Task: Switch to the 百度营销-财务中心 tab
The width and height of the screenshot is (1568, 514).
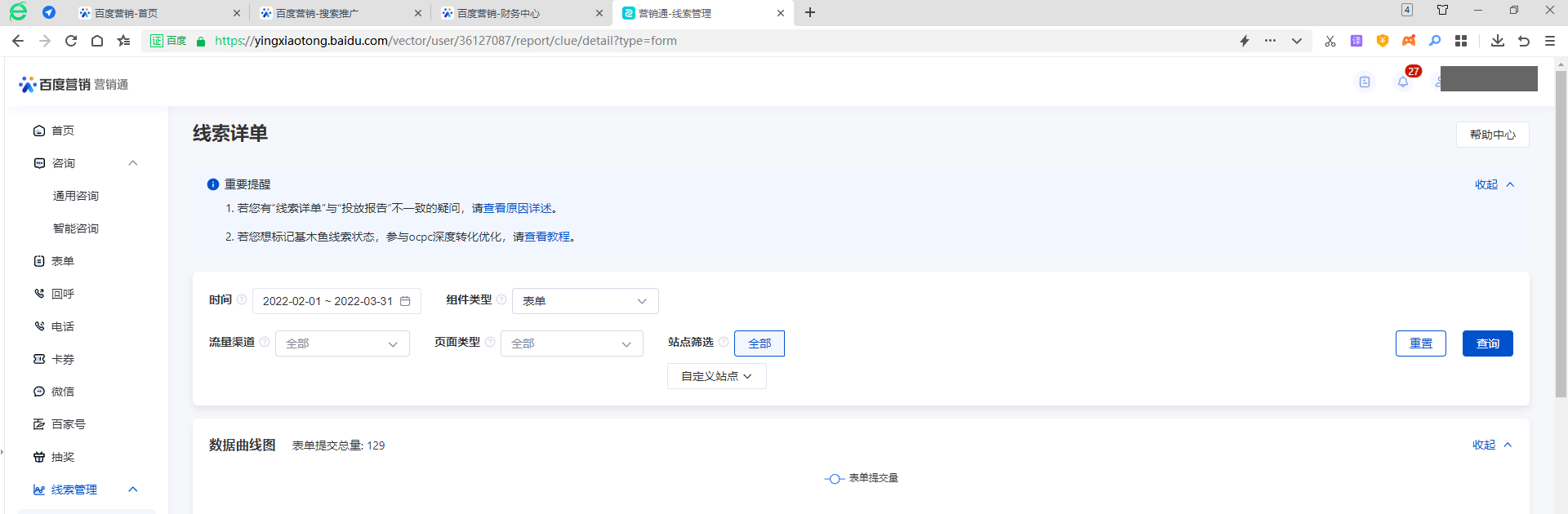Action: point(498,13)
